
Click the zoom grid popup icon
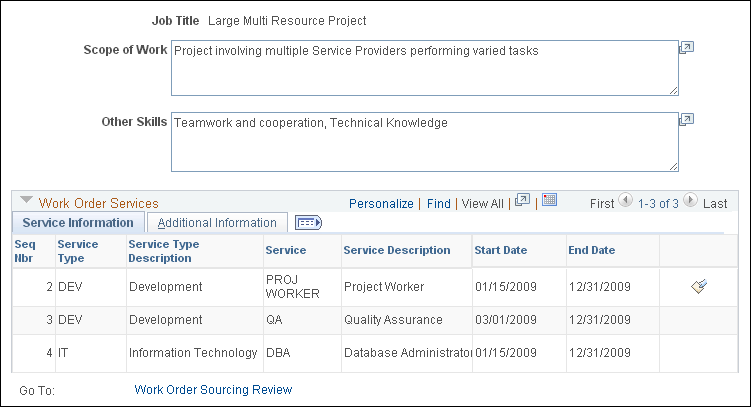coord(522,202)
